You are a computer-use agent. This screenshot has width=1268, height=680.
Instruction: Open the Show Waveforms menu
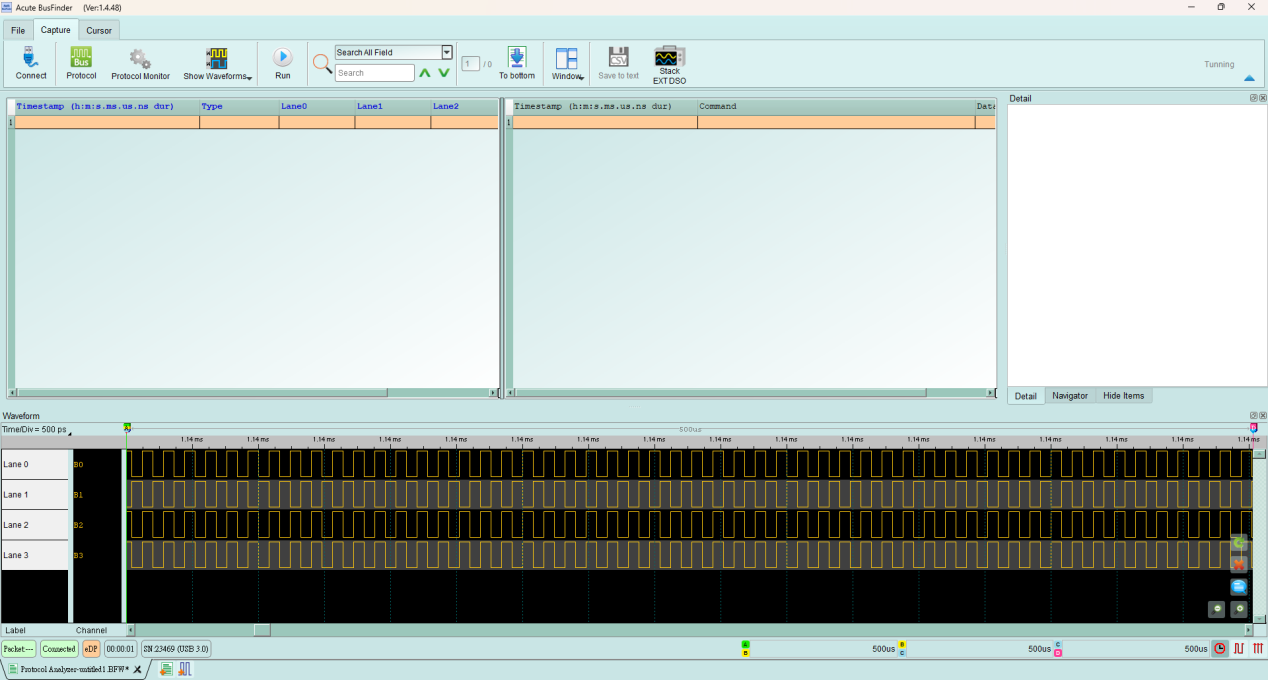click(217, 64)
